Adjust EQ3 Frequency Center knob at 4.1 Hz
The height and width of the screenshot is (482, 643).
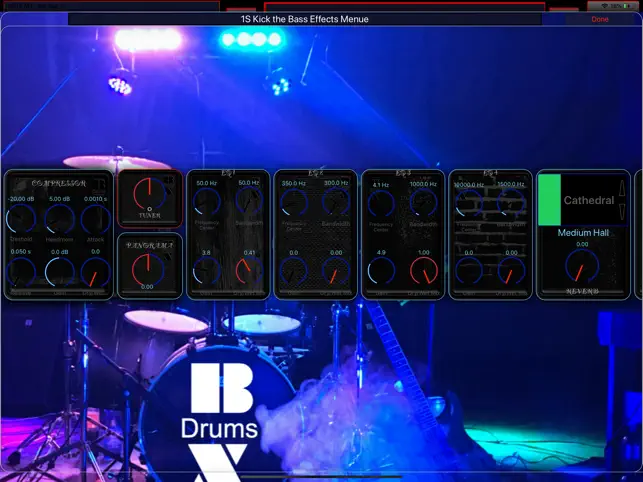click(x=381, y=203)
